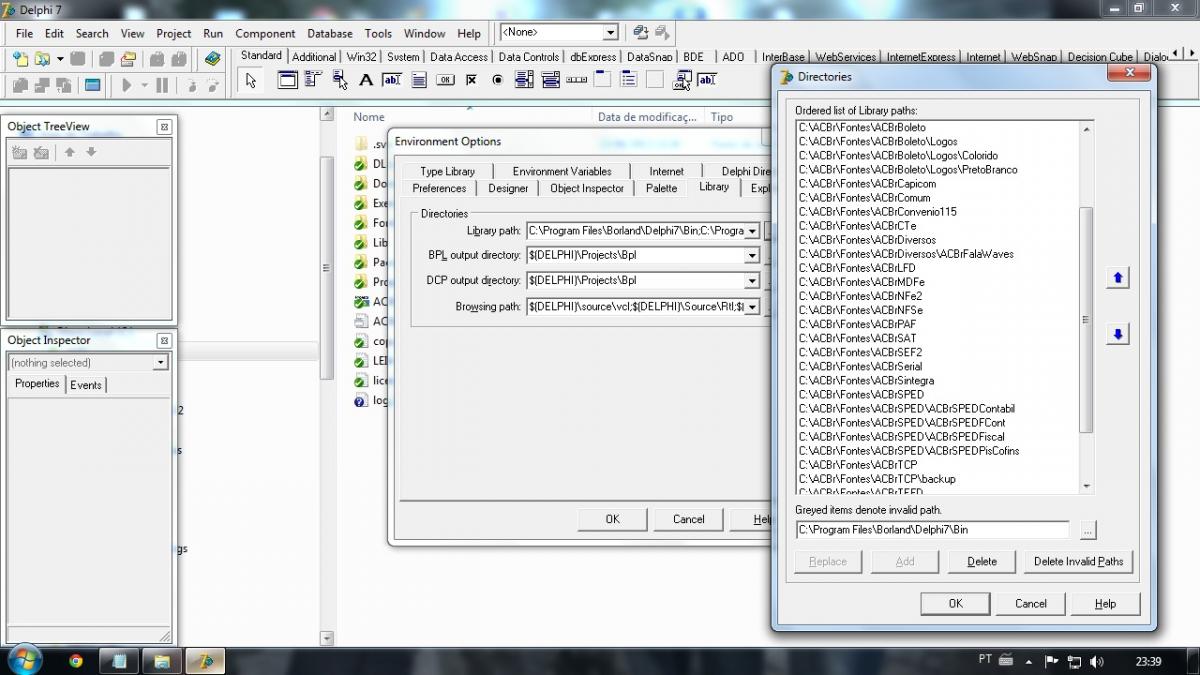Select the RadioGroup component icon

[629, 80]
